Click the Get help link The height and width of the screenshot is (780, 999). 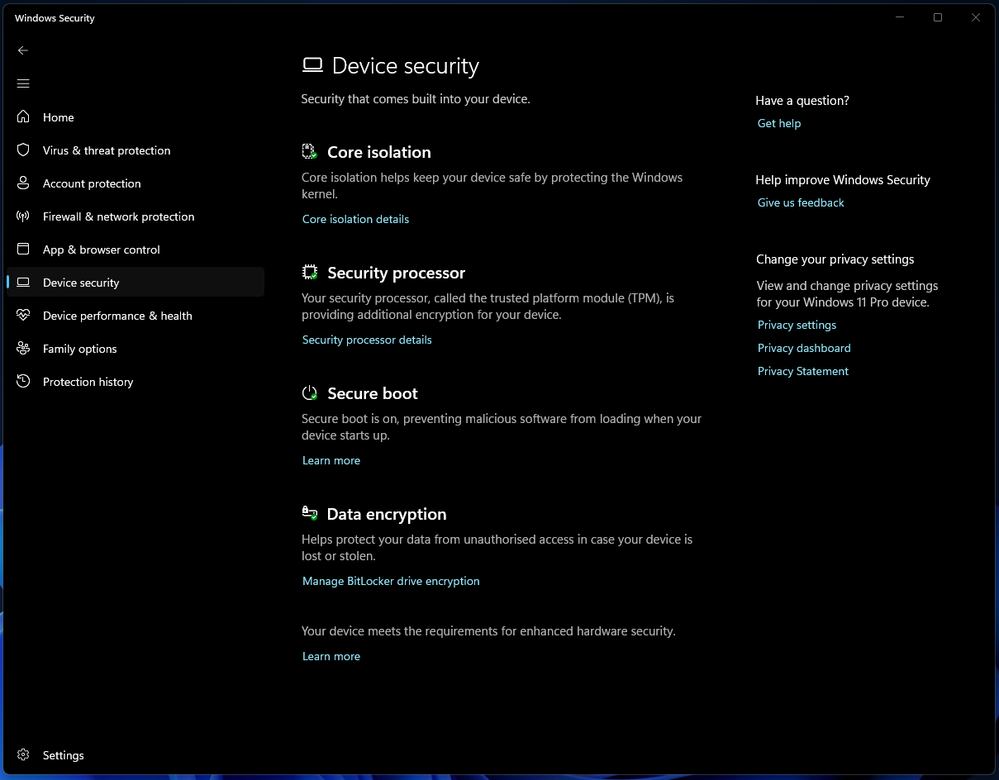coord(779,123)
